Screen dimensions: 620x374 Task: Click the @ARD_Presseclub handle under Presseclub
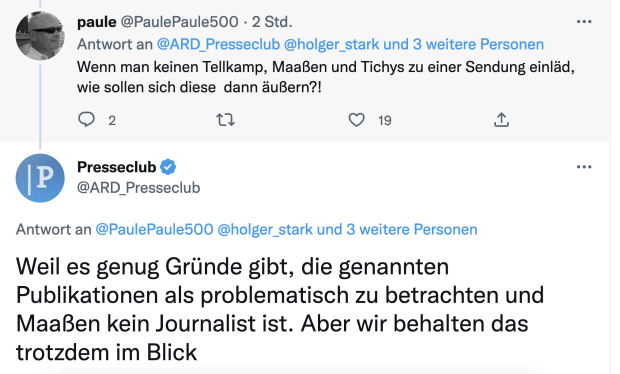pyautogui.click(x=138, y=188)
